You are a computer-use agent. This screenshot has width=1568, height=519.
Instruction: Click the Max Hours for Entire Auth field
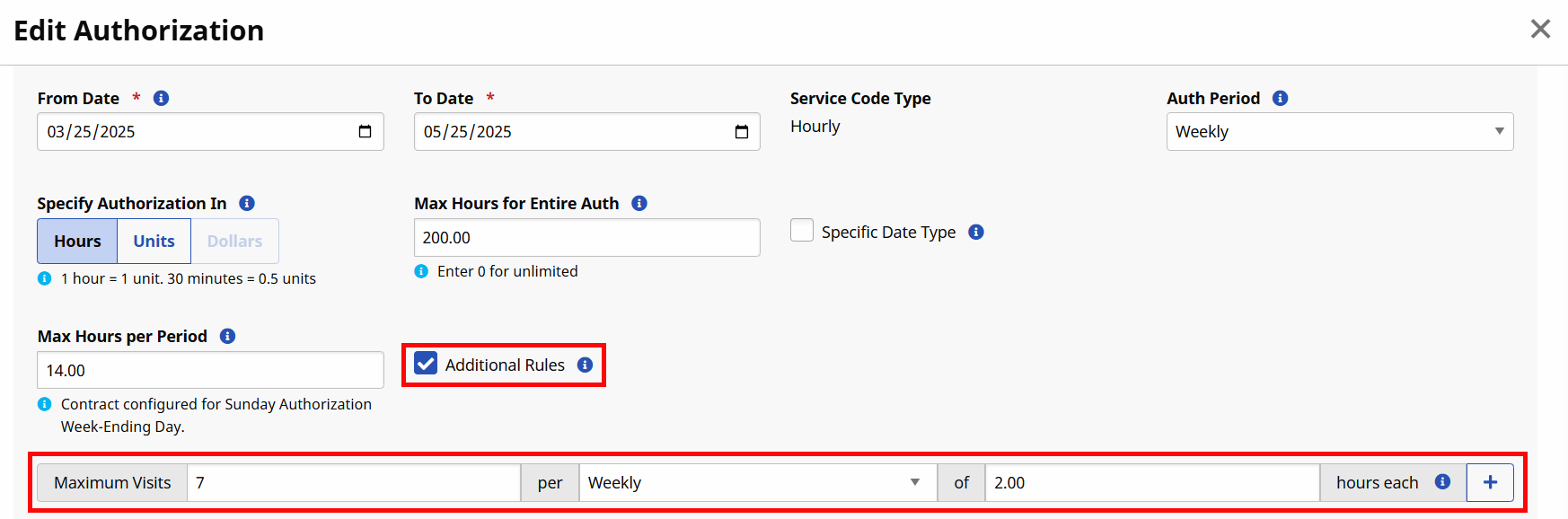coord(586,238)
